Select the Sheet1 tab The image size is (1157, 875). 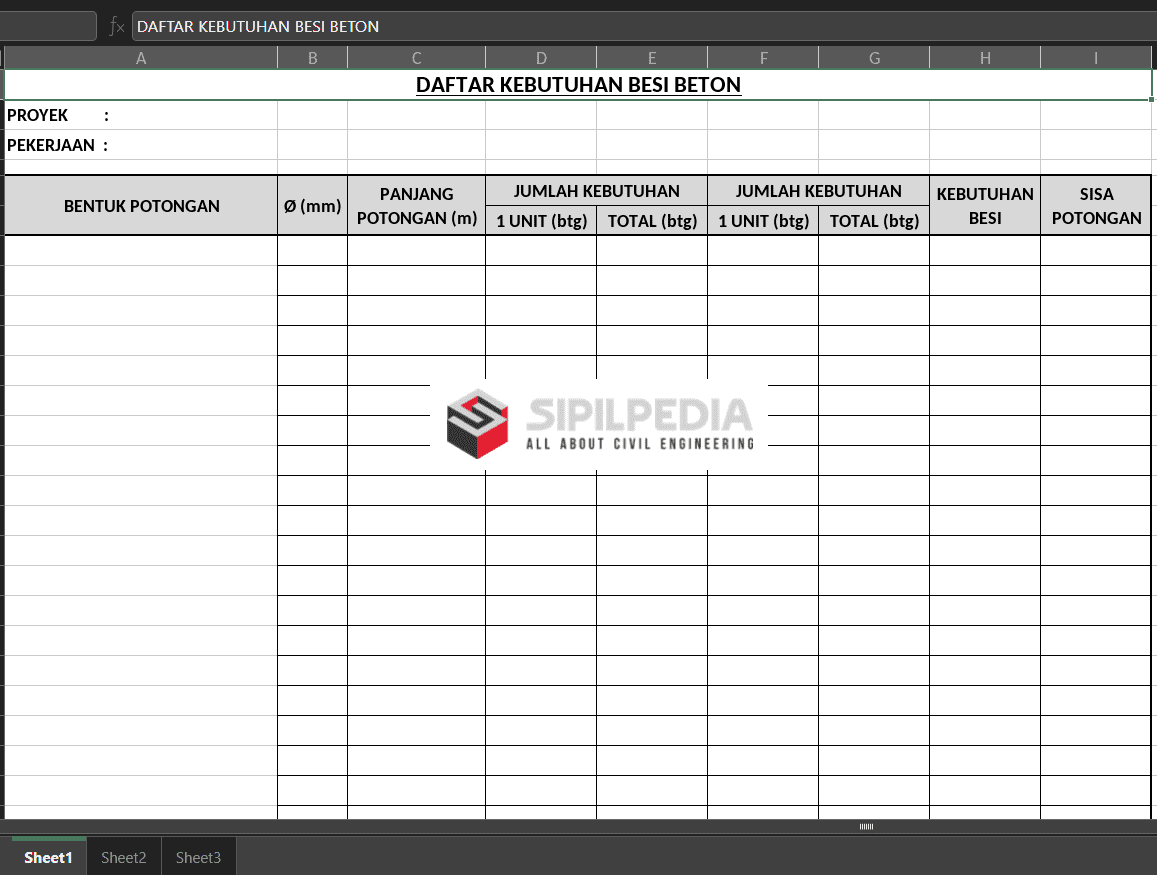[x=48, y=857]
